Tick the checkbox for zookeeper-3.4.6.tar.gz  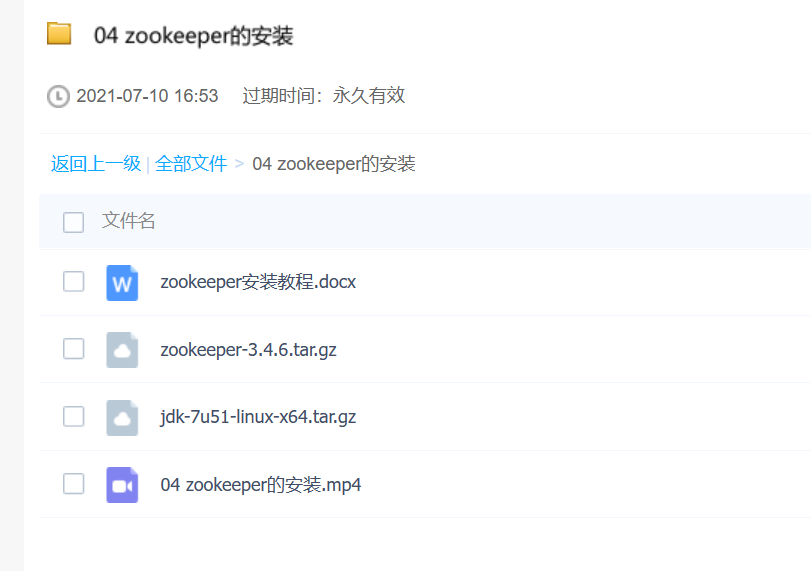tap(73, 349)
